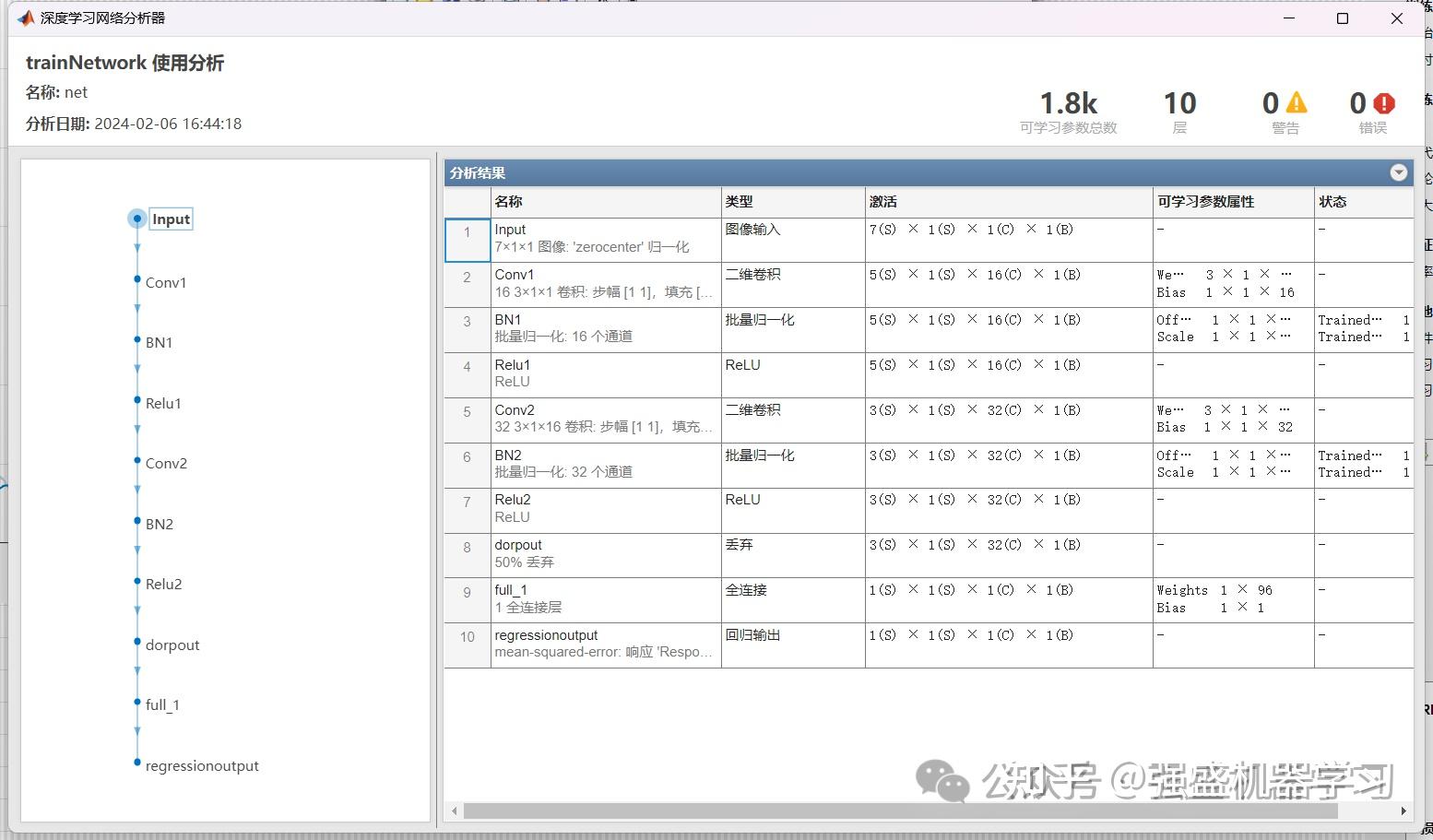Click the Weights 1 × 96 parameter cell
Viewport: 1433px width, 840px height.
coord(1233,600)
